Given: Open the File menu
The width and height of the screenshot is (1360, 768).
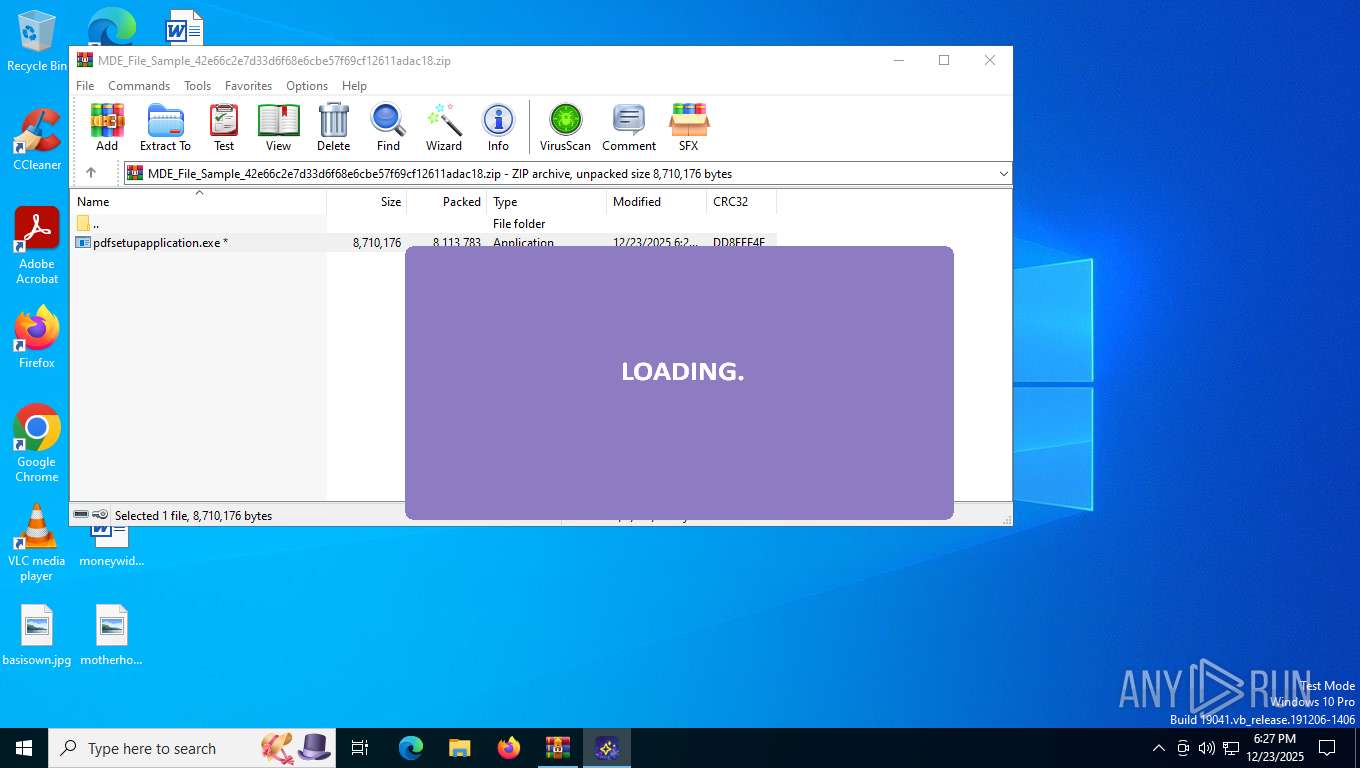Looking at the screenshot, I should click(x=85, y=86).
